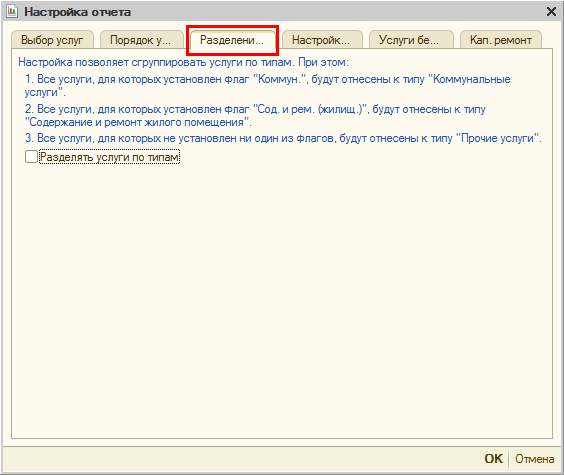This screenshot has width=564, height=475.
Task: Close the Настройка отчета dialog
Action: pos(551,12)
